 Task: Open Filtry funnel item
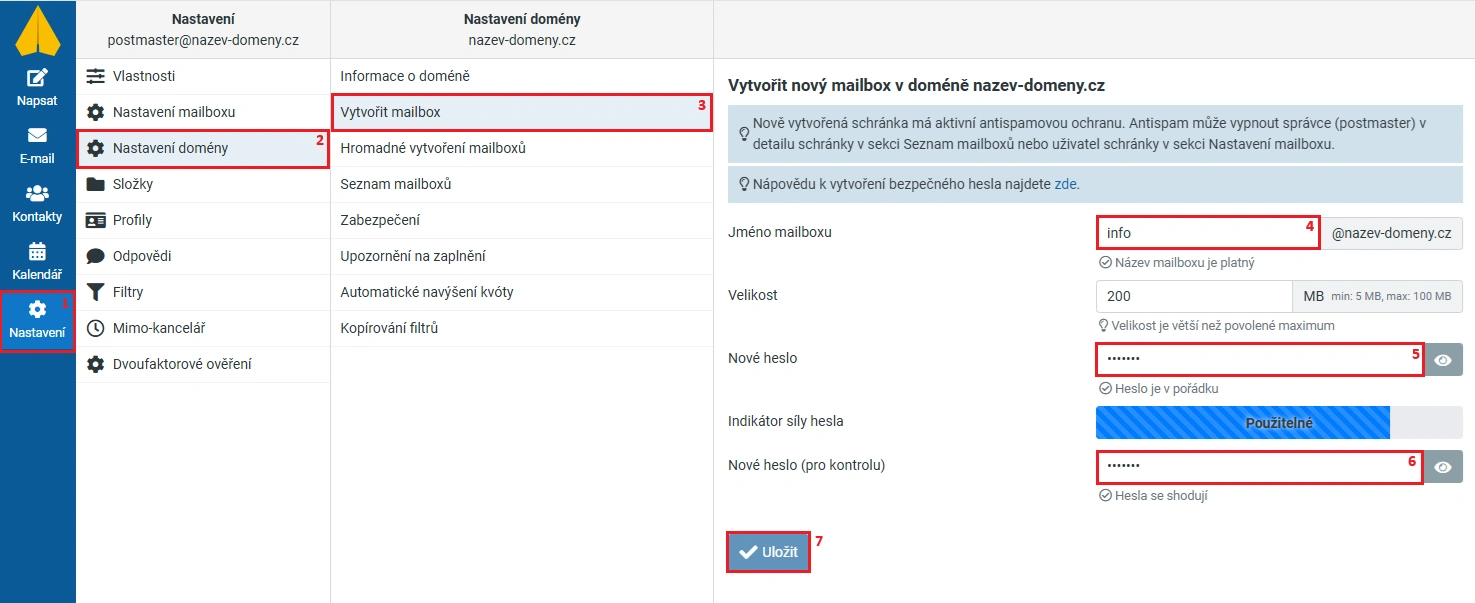(x=127, y=292)
